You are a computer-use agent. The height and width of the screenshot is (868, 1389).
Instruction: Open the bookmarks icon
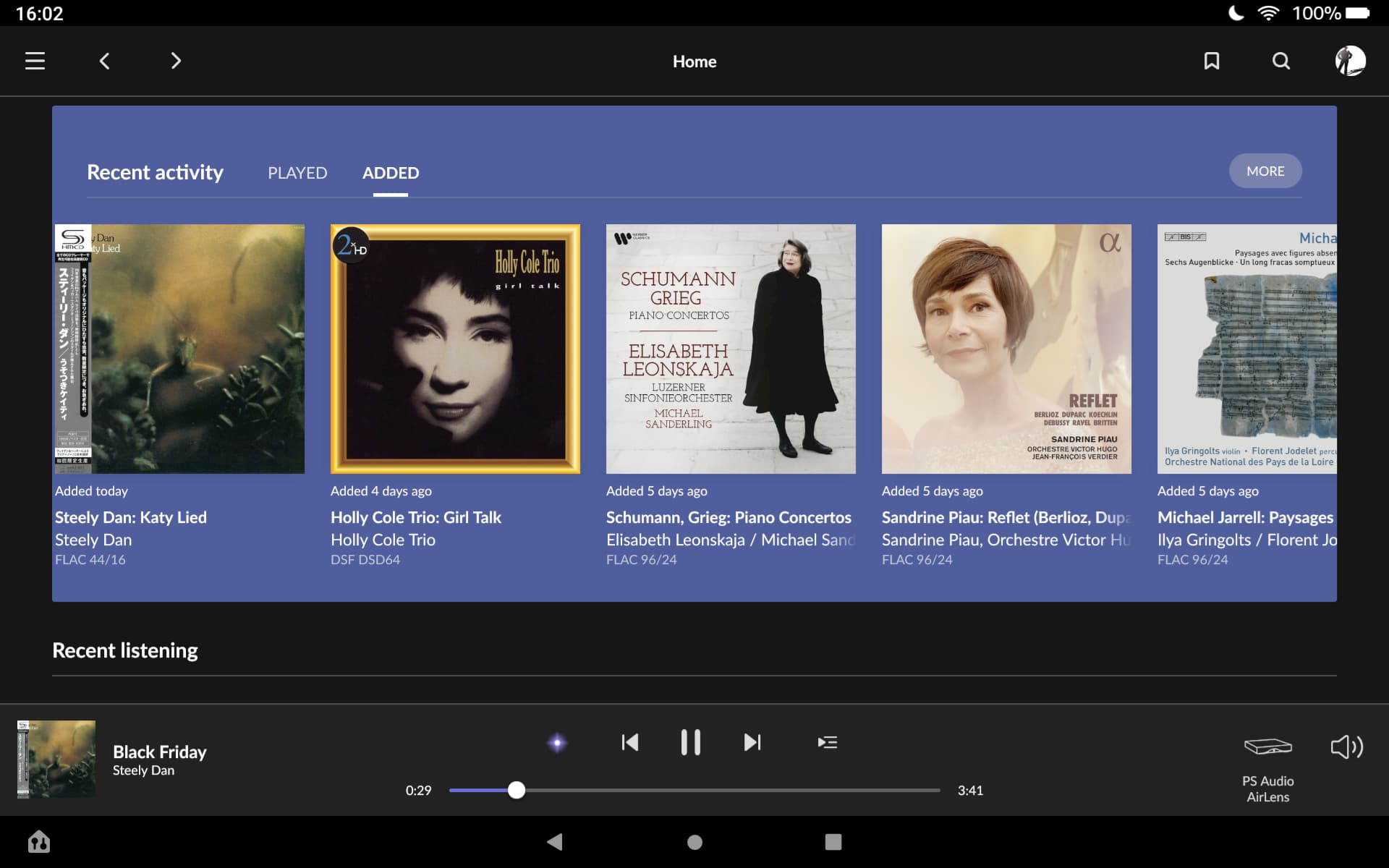point(1212,61)
